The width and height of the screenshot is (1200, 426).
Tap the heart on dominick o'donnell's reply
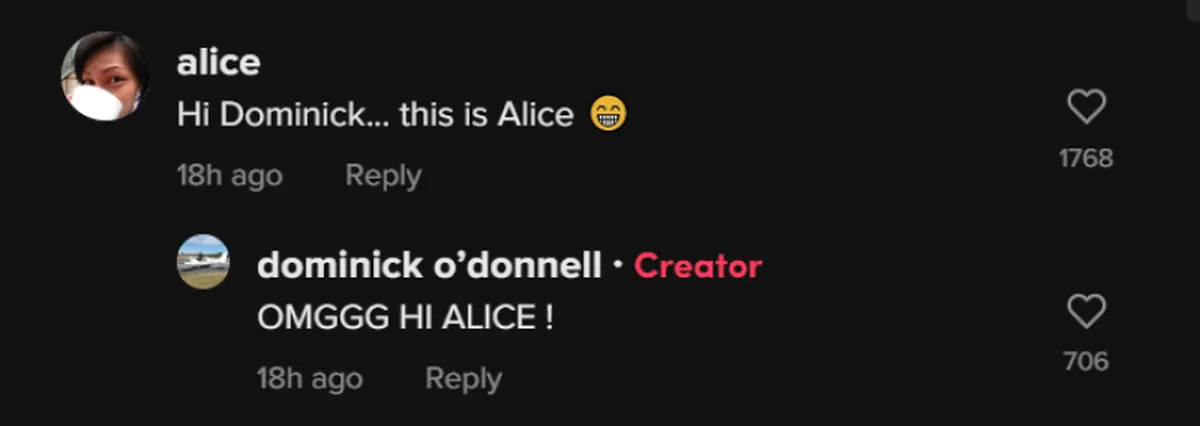pos(1087,312)
